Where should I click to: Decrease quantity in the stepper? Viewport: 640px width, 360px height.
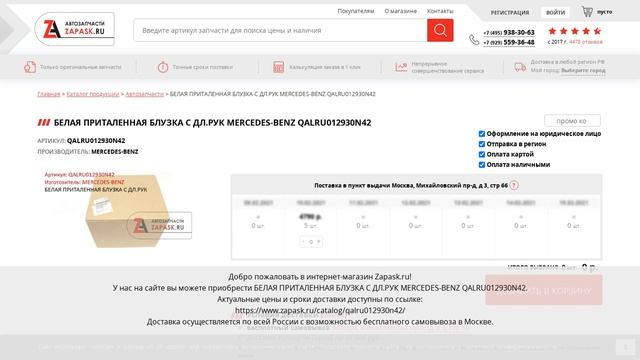[303, 242]
